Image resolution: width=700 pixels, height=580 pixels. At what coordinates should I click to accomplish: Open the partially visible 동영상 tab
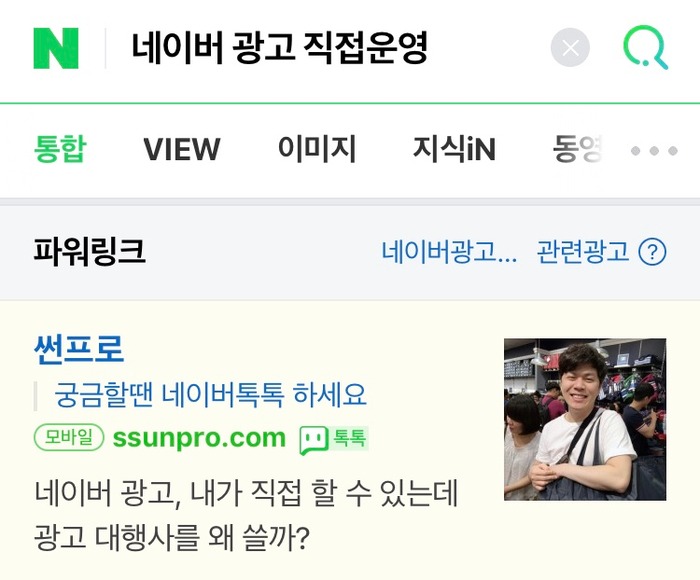(577, 149)
